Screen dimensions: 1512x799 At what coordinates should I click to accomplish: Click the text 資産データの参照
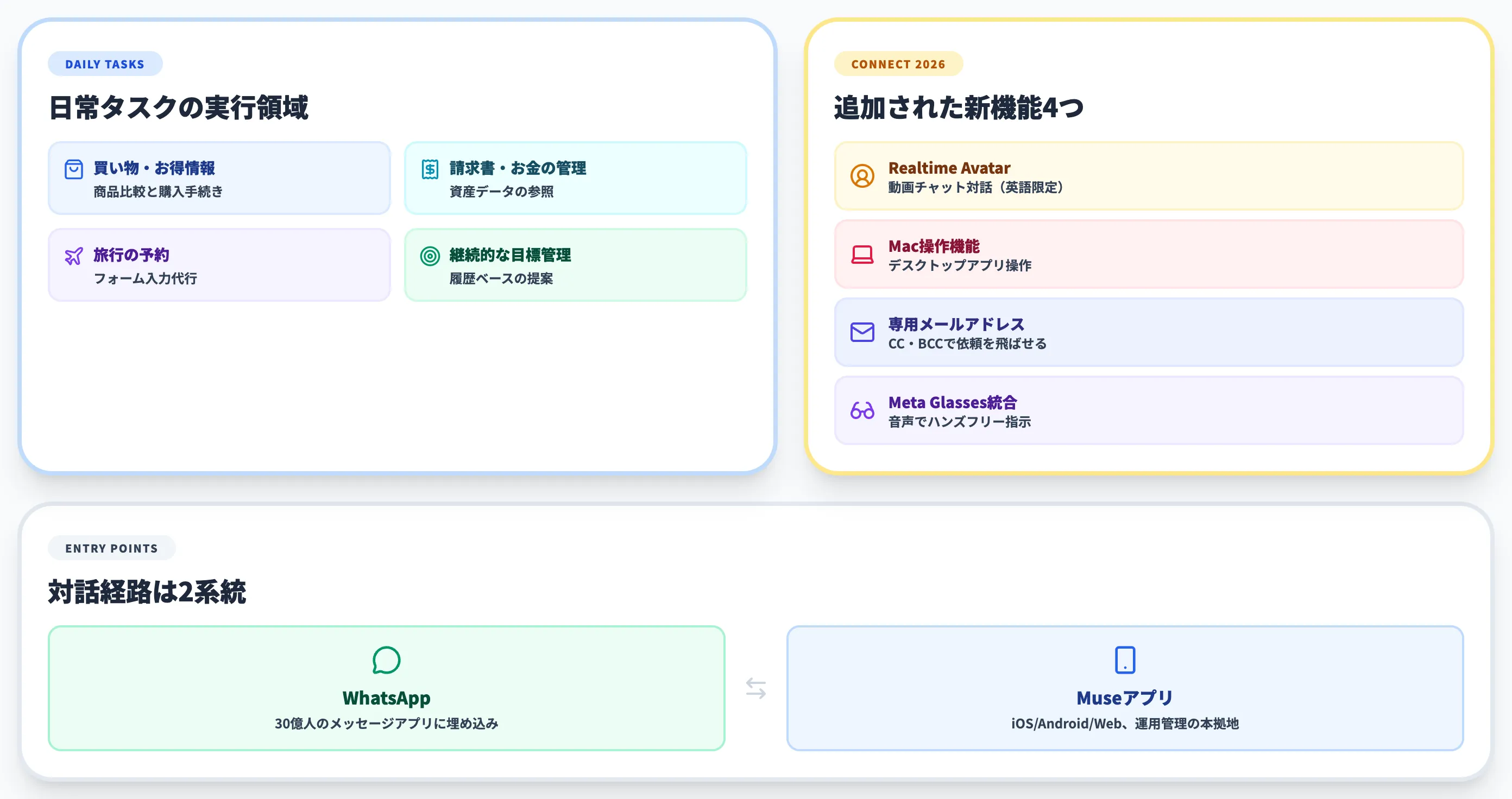[x=501, y=192]
